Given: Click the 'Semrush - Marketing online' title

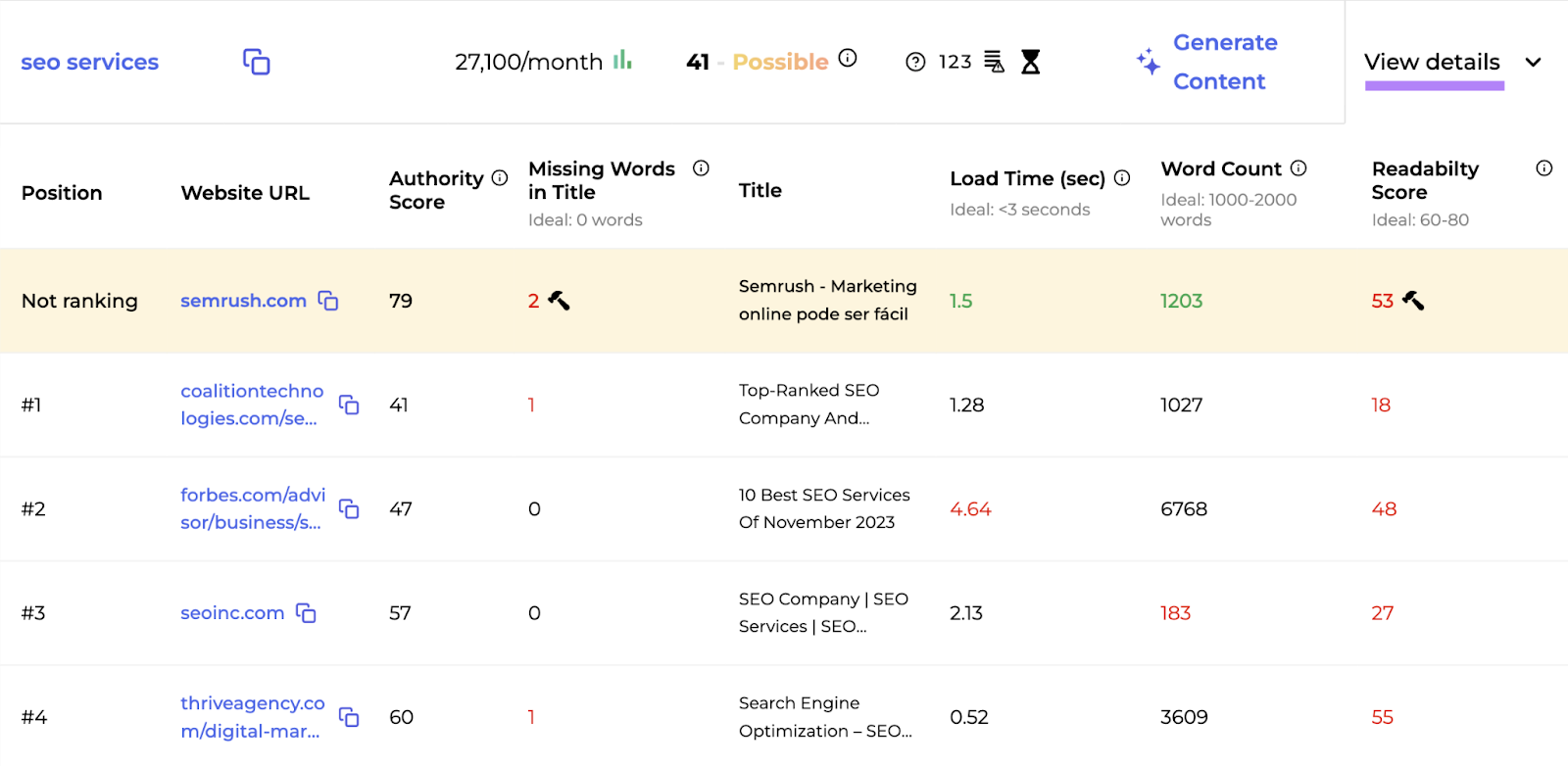Looking at the screenshot, I should coord(828,300).
